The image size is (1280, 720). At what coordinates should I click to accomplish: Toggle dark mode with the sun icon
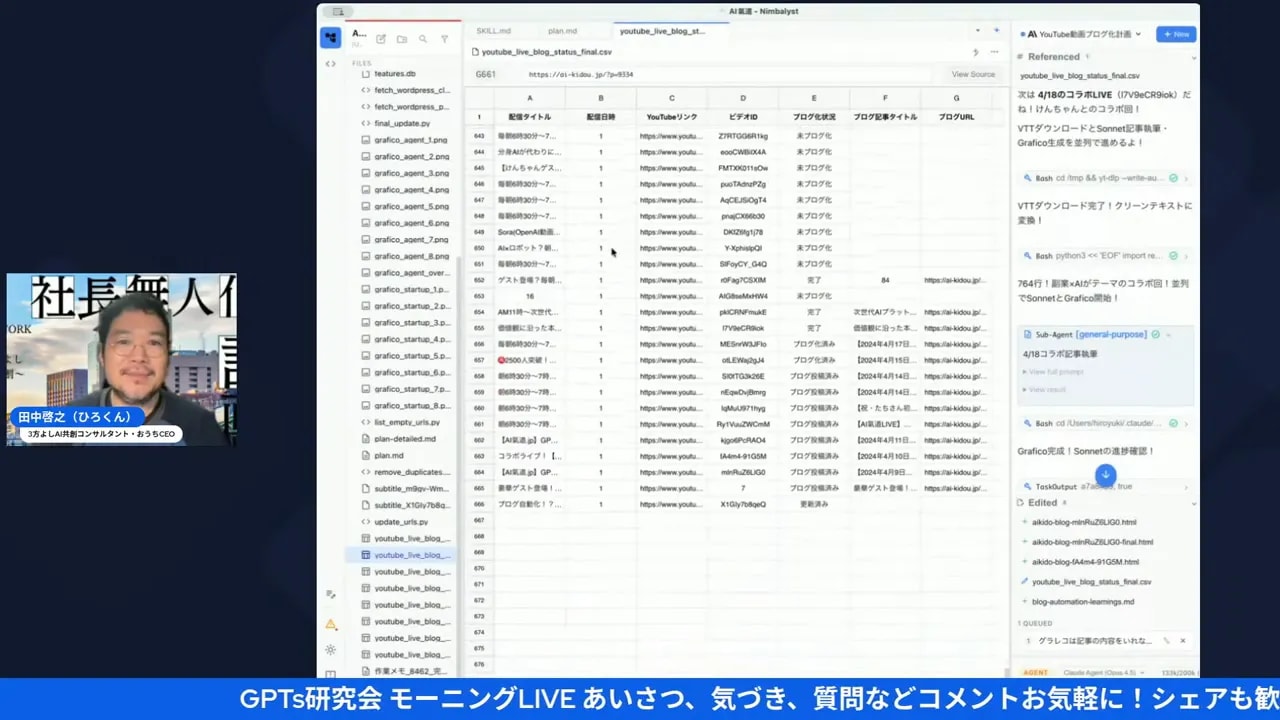330,650
